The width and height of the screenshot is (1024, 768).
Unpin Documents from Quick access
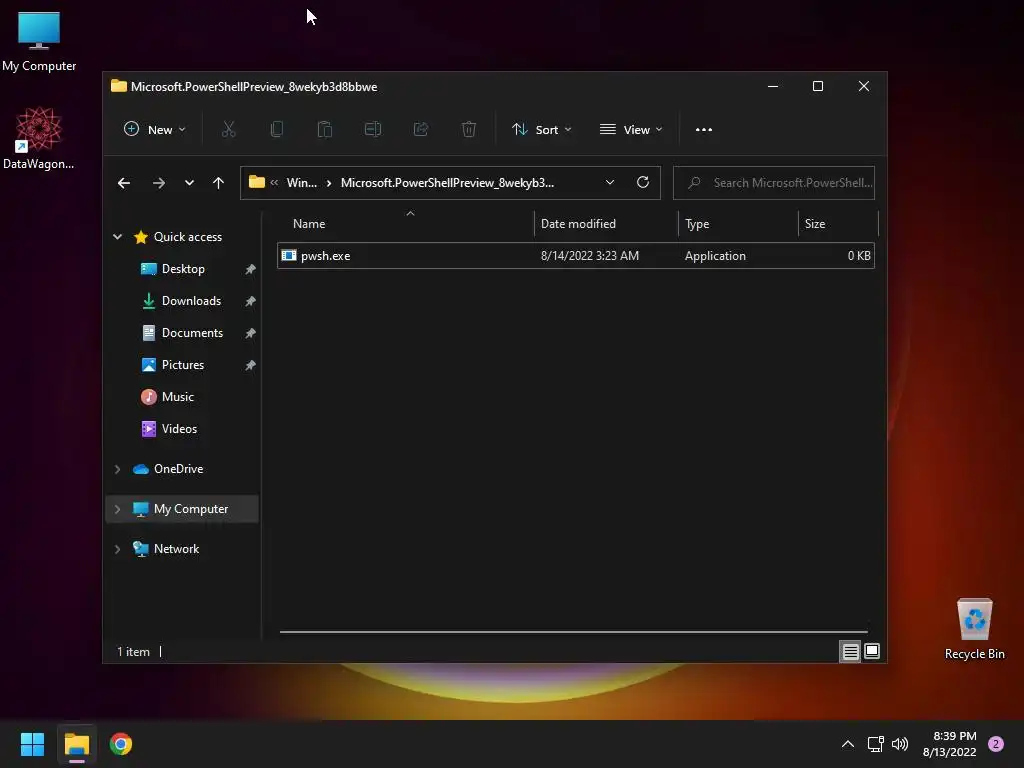tap(250, 333)
